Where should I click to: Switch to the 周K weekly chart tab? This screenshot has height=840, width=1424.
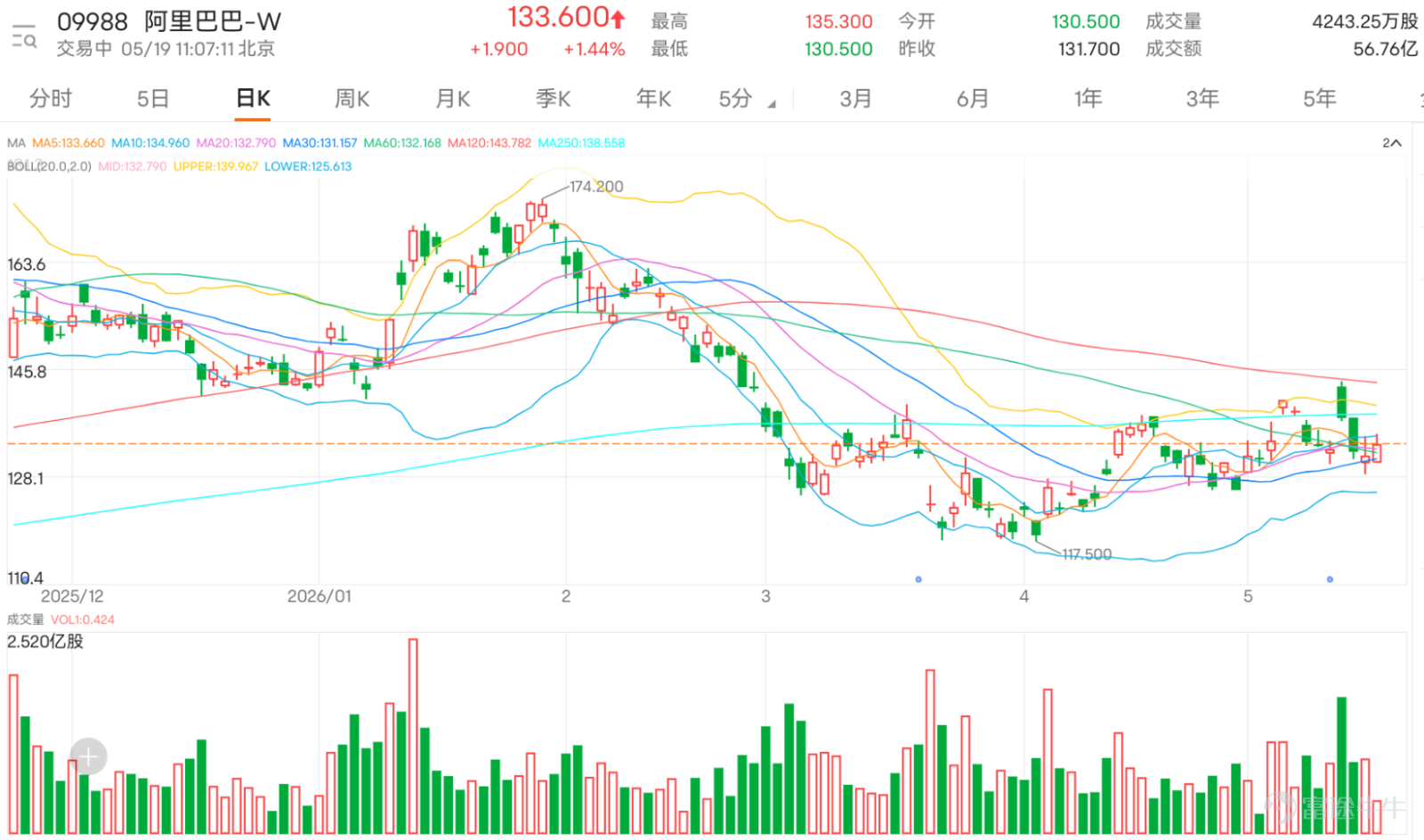point(352,99)
